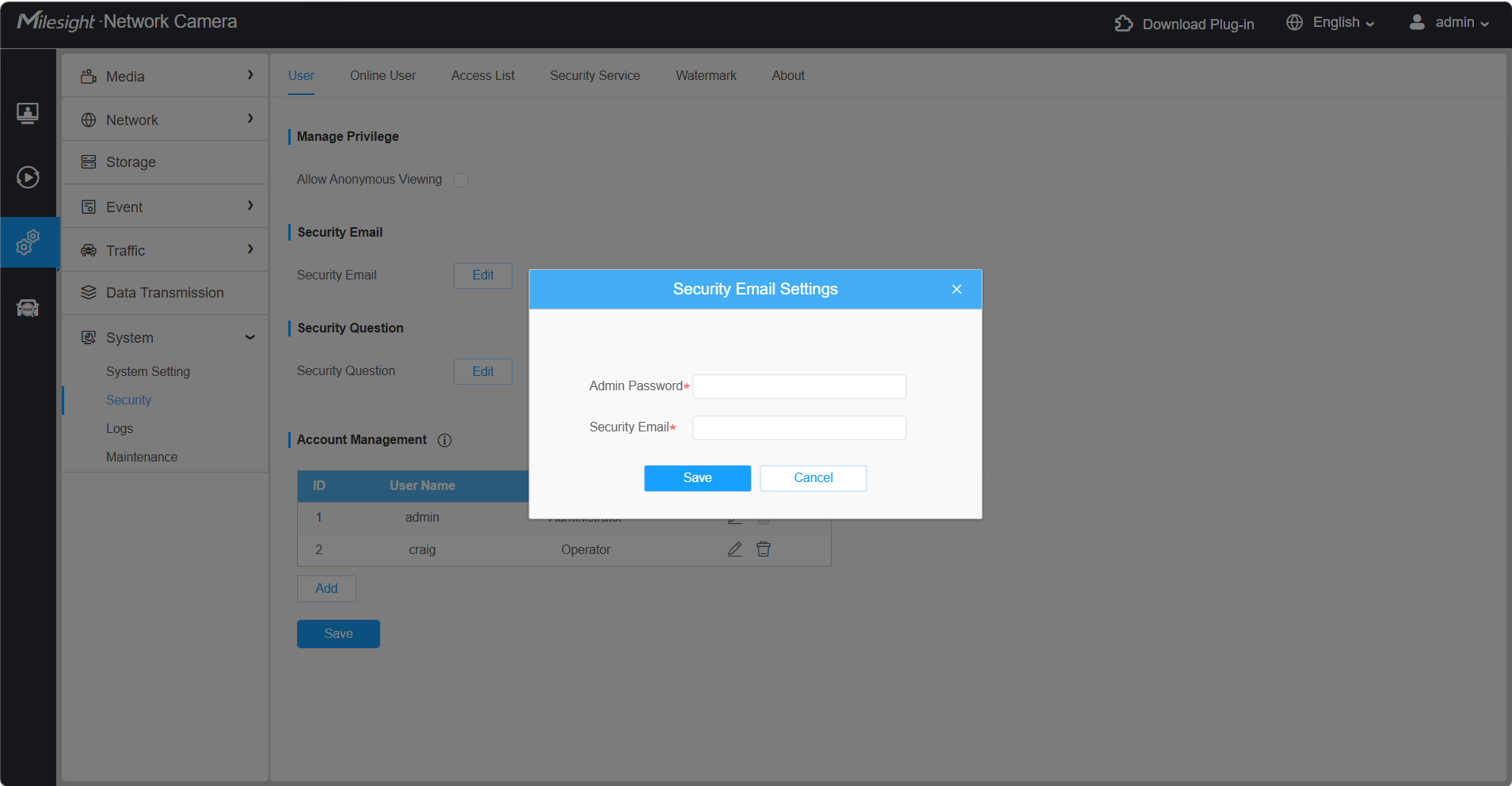Click the Download Plug-in icon
The height and width of the screenshot is (786, 1512).
tap(1124, 24)
